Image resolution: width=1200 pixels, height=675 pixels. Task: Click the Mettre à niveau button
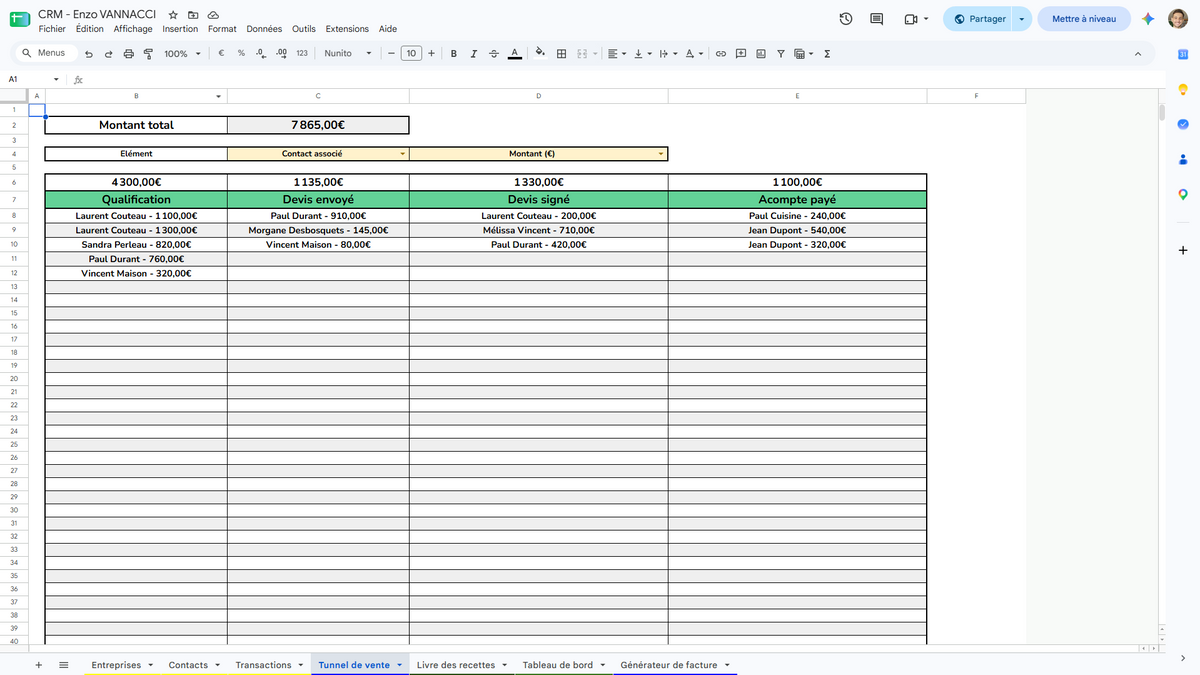[1084, 19]
